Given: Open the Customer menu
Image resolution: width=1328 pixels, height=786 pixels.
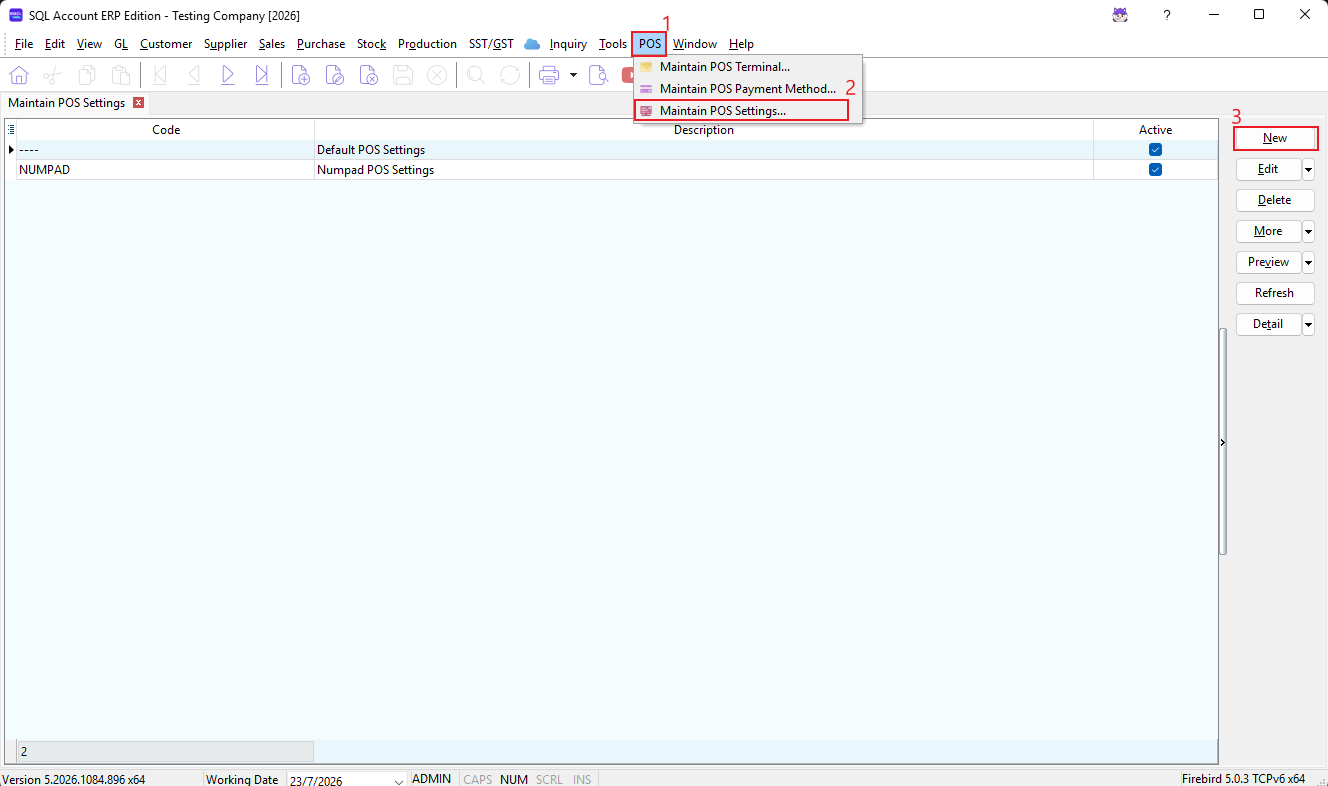Looking at the screenshot, I should pyautogui.click(x=166, y=44).
